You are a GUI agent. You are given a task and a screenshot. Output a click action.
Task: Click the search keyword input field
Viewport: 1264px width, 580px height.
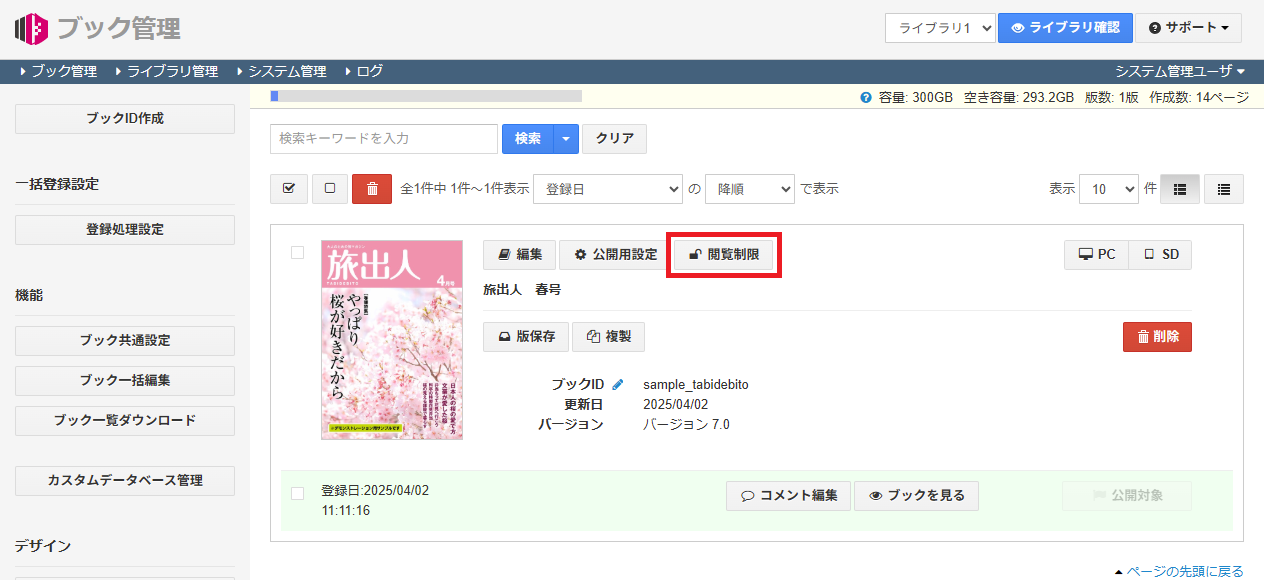[384, 139]
